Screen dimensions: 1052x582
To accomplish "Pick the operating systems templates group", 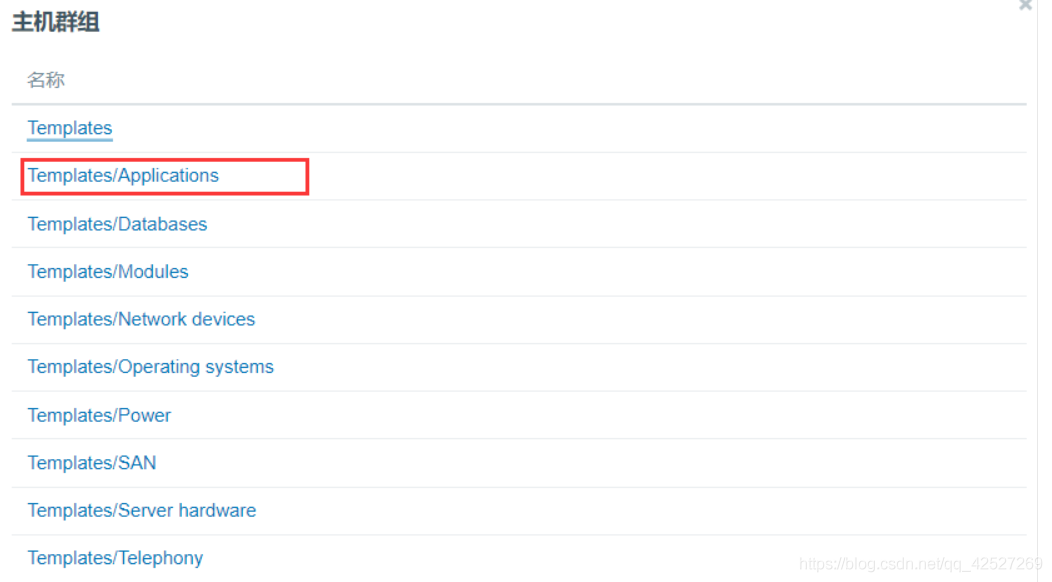I will coord(150,367).
